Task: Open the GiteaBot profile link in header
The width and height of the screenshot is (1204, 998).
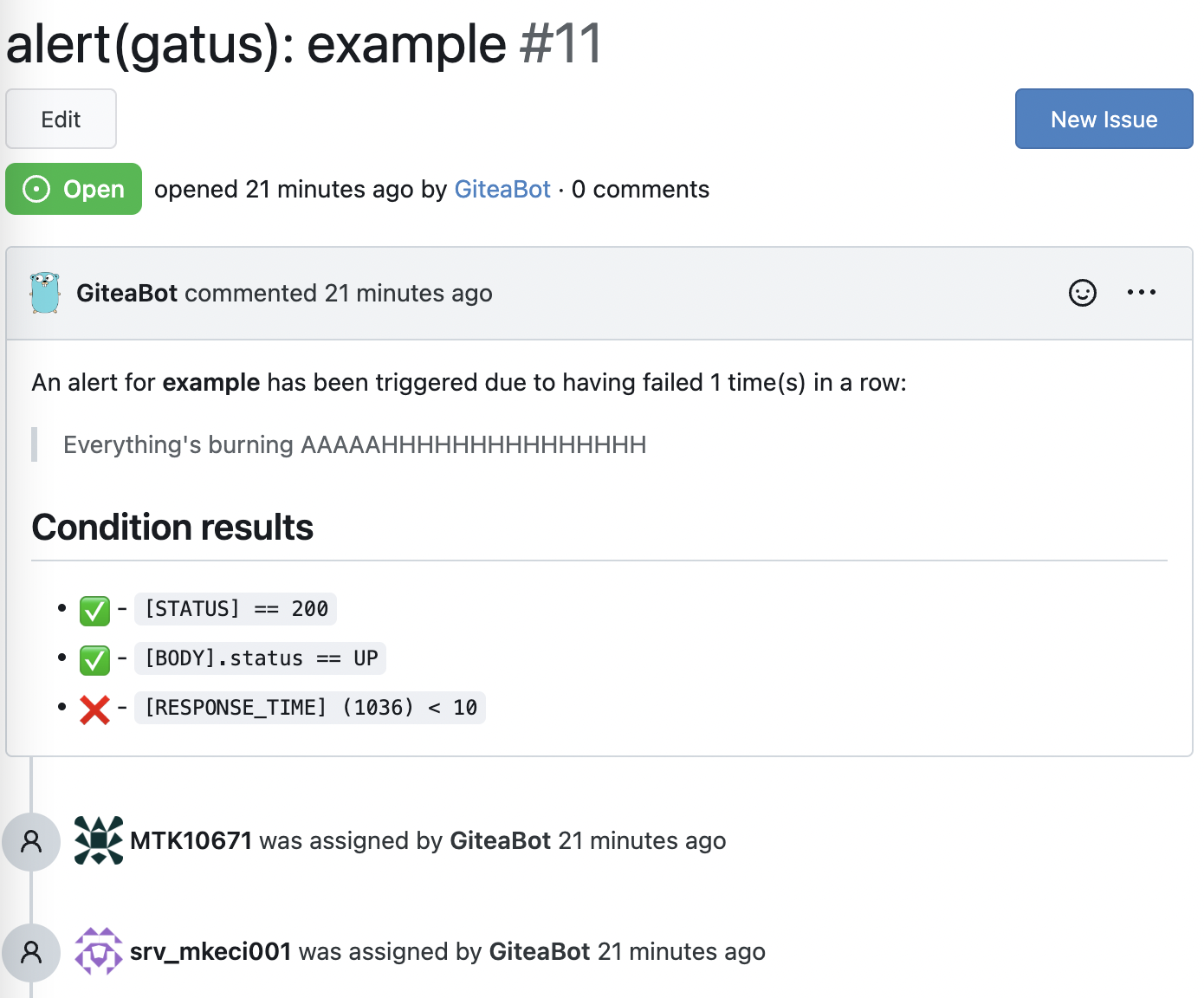Action: tap(502, 189)
